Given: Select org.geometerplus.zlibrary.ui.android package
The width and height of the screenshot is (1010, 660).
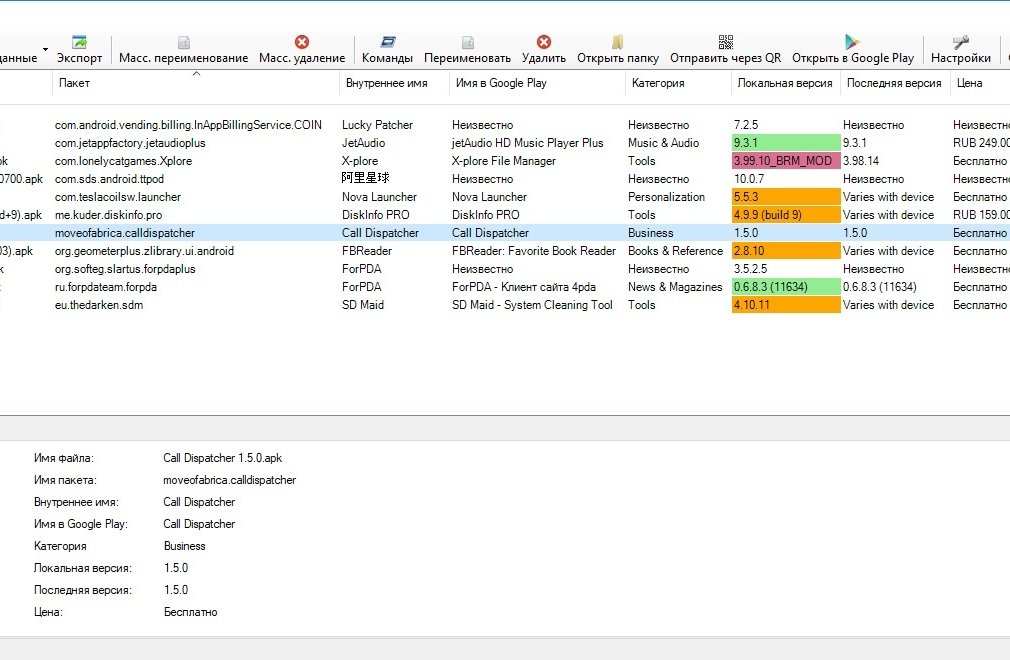Looking at the screenshot, I should (144, 251).
